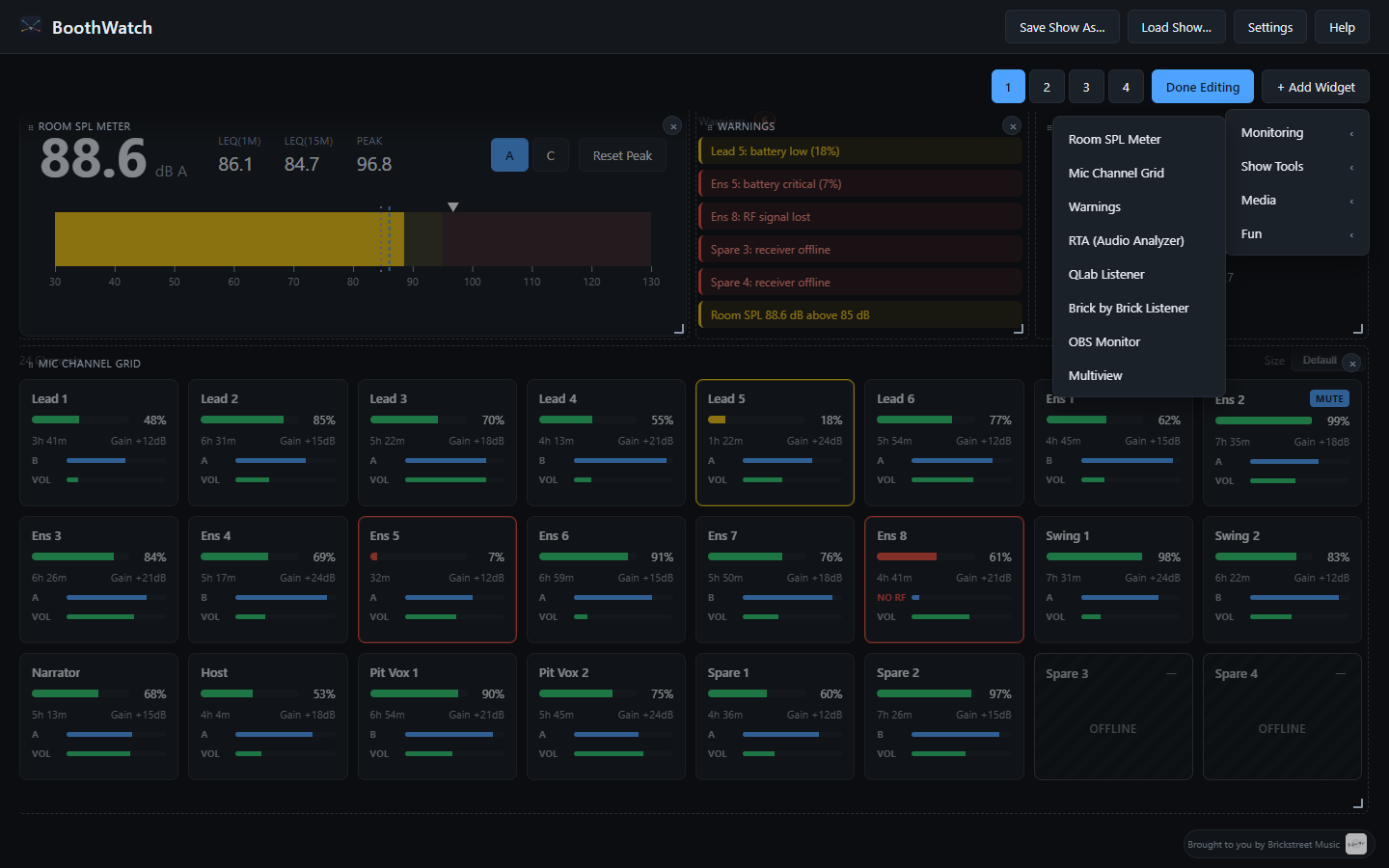Select the Narrator channel card
The image size is (1389, 868).
click(x=98, y=717)
